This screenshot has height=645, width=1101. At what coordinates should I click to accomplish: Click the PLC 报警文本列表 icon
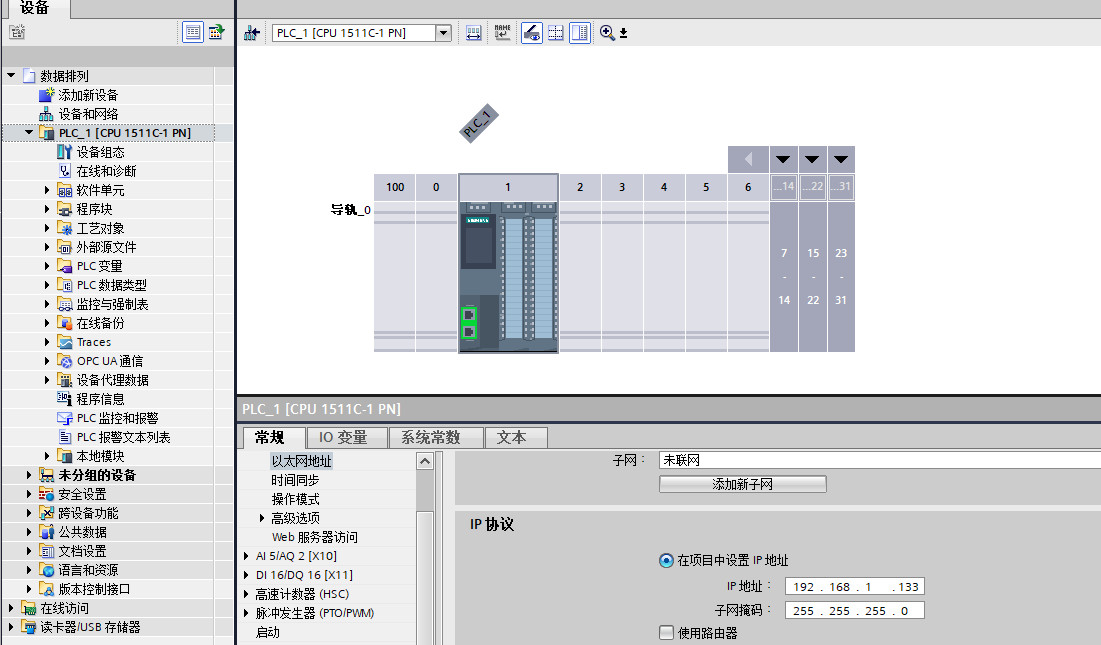click(65, 437)
